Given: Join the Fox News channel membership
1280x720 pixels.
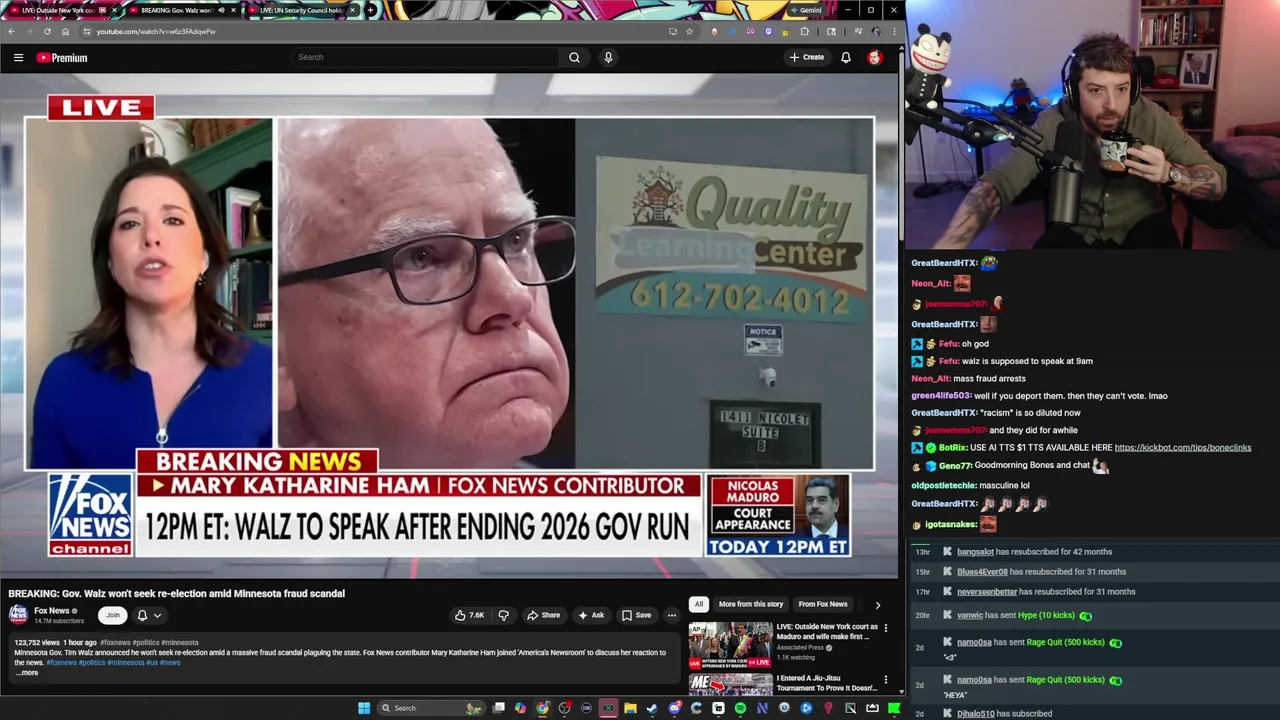Looking at the screenshot, I should pyautogui.click(x=112, y=615).
